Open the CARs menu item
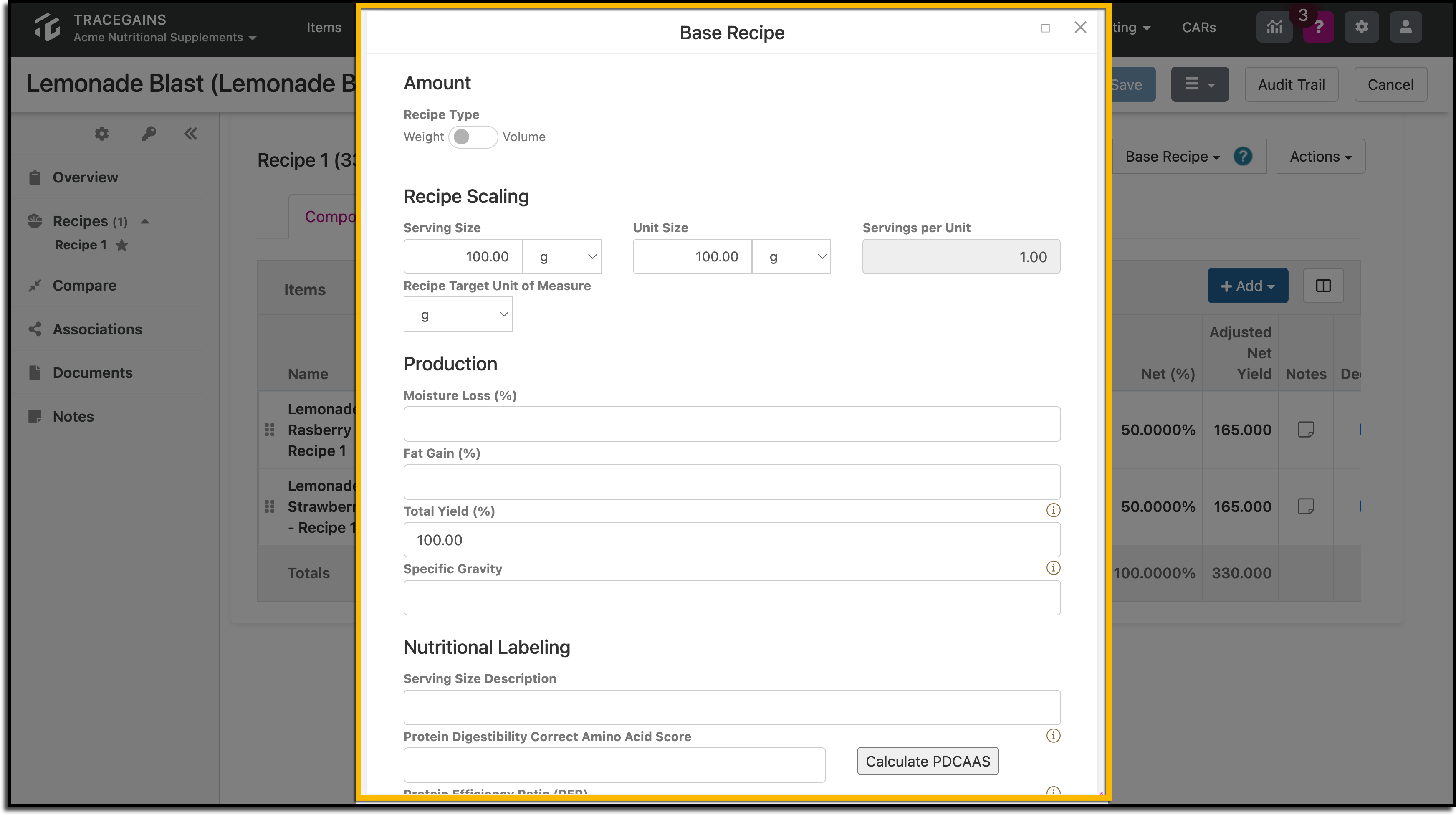The height and width of the screenshot is (815, 1456). (x=1199, y=28)
